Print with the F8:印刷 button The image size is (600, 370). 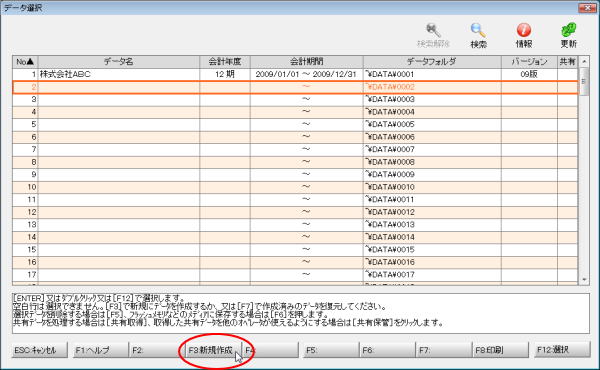coord(501,350)
